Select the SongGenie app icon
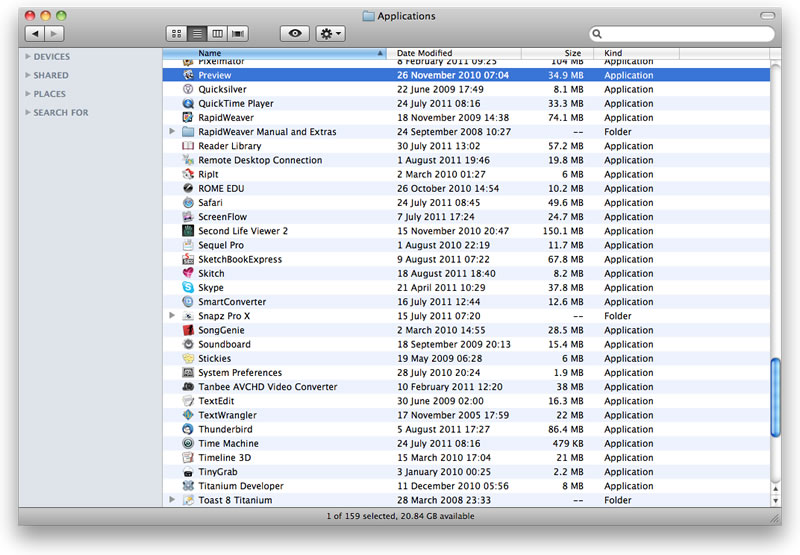The height and width of the screenshot is (555, 800). tap(188, 331)
